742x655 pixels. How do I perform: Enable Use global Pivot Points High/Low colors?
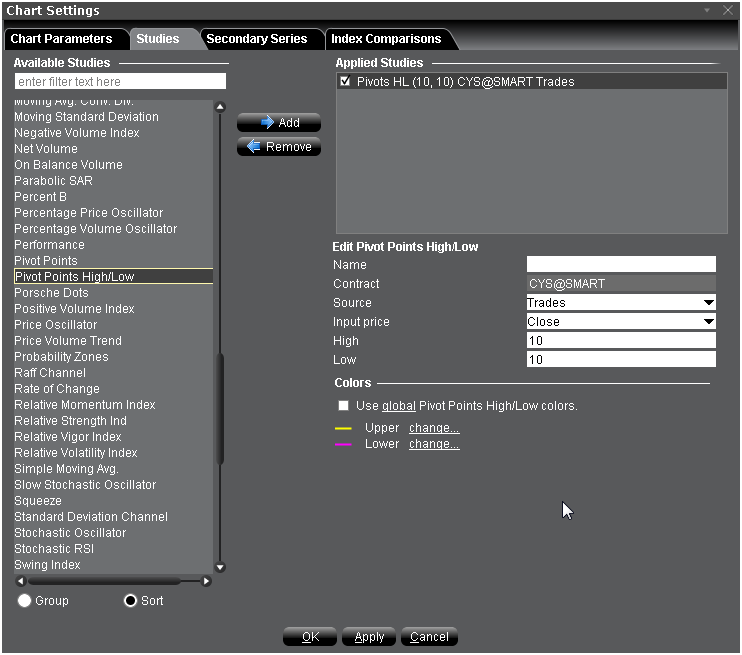point(344,406)
